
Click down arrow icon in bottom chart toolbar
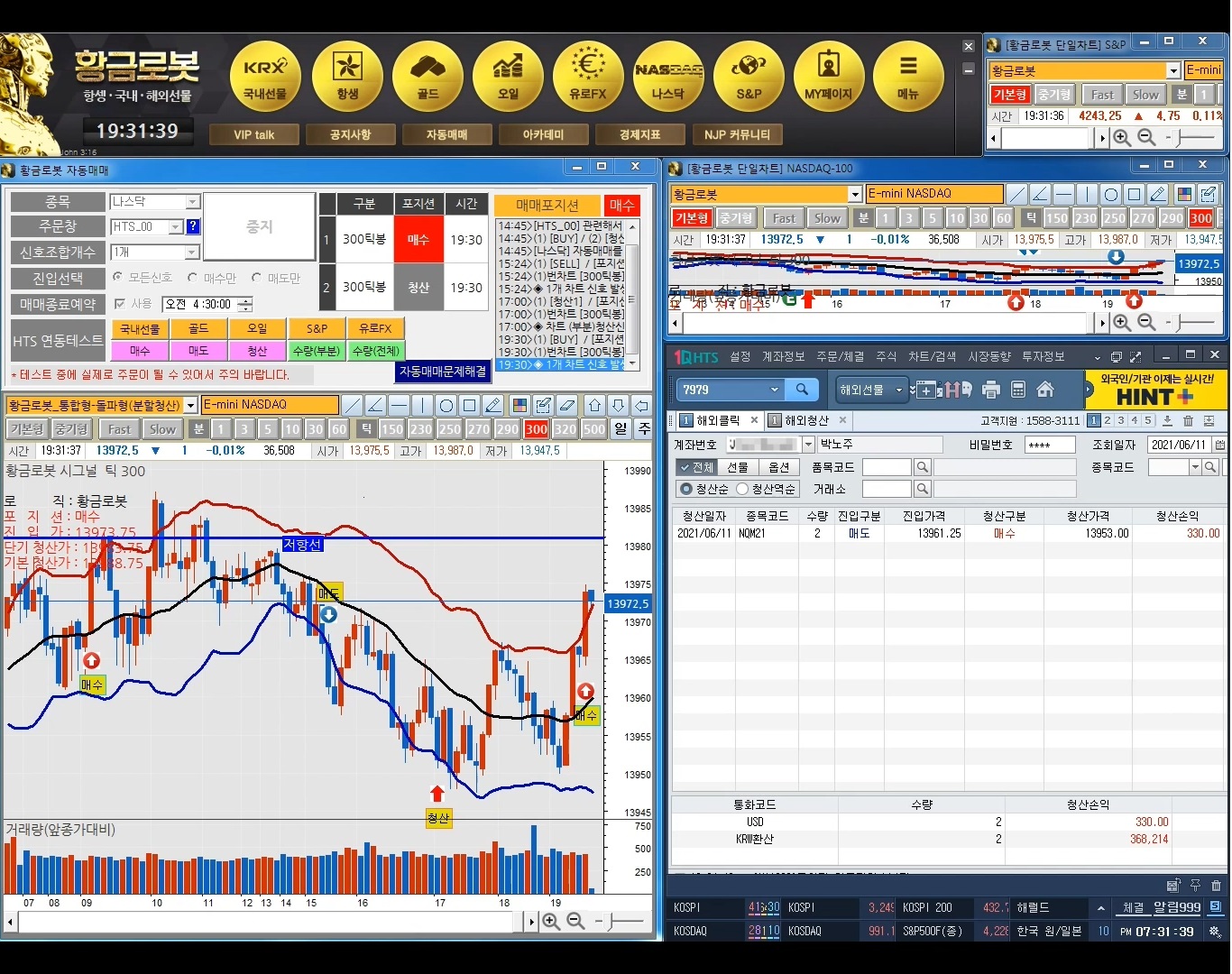pyautogui.click(x=618, y=405)
